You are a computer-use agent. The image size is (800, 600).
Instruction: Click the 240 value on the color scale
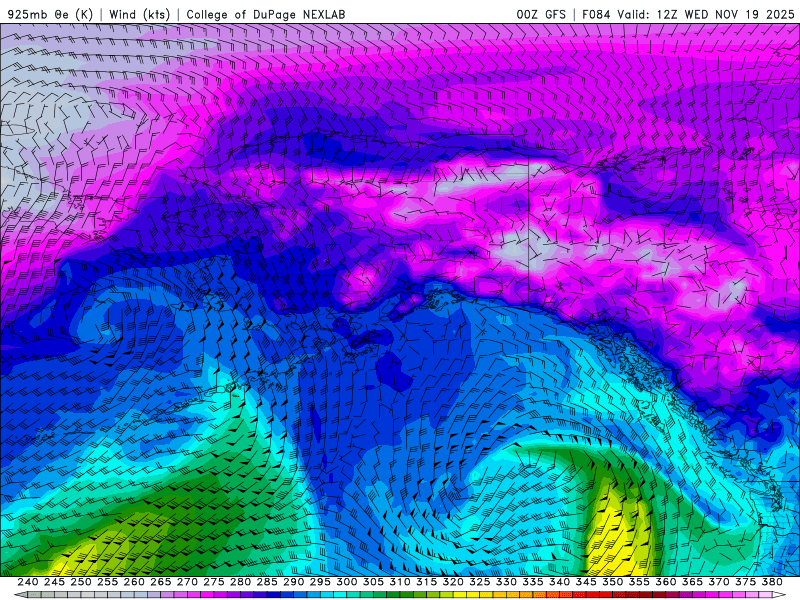[28, 582]
